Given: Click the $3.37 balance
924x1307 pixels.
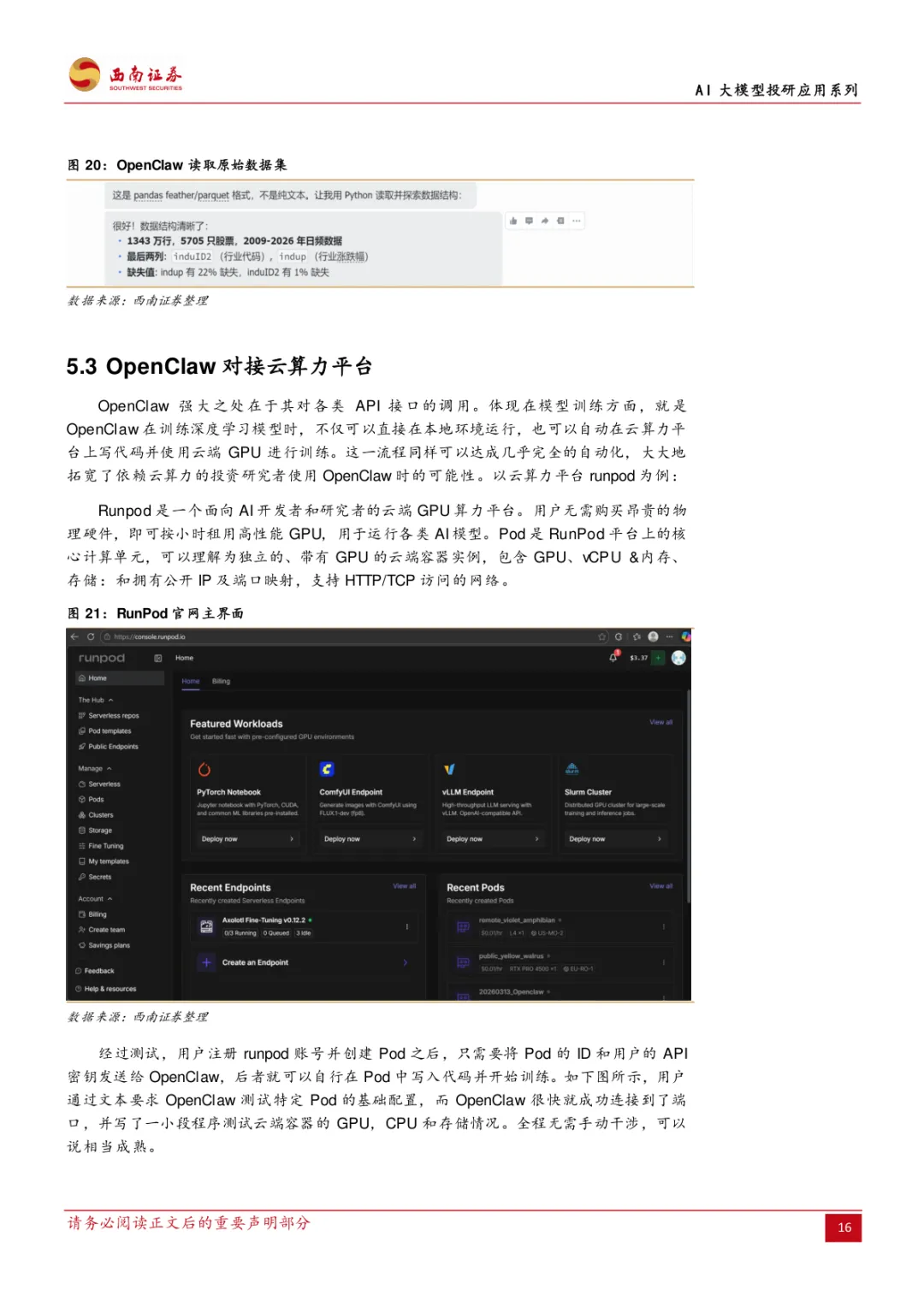Looking at the screenshot, I should [x=638, y=658].
